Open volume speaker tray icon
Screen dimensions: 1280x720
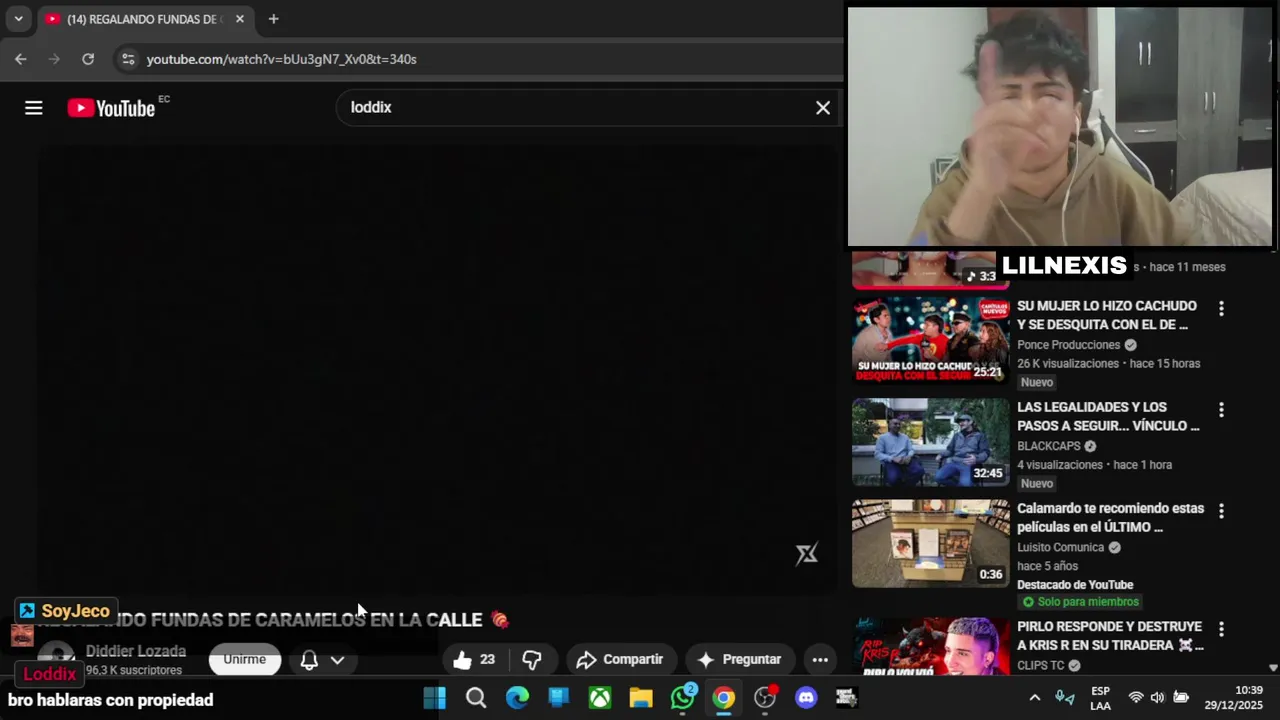point(1158,698)
